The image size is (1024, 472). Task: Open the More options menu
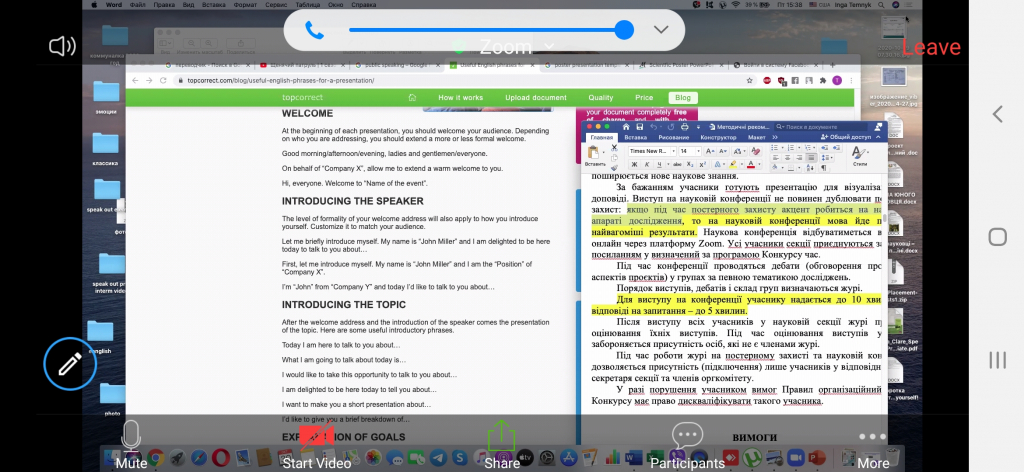pos(873,450)
